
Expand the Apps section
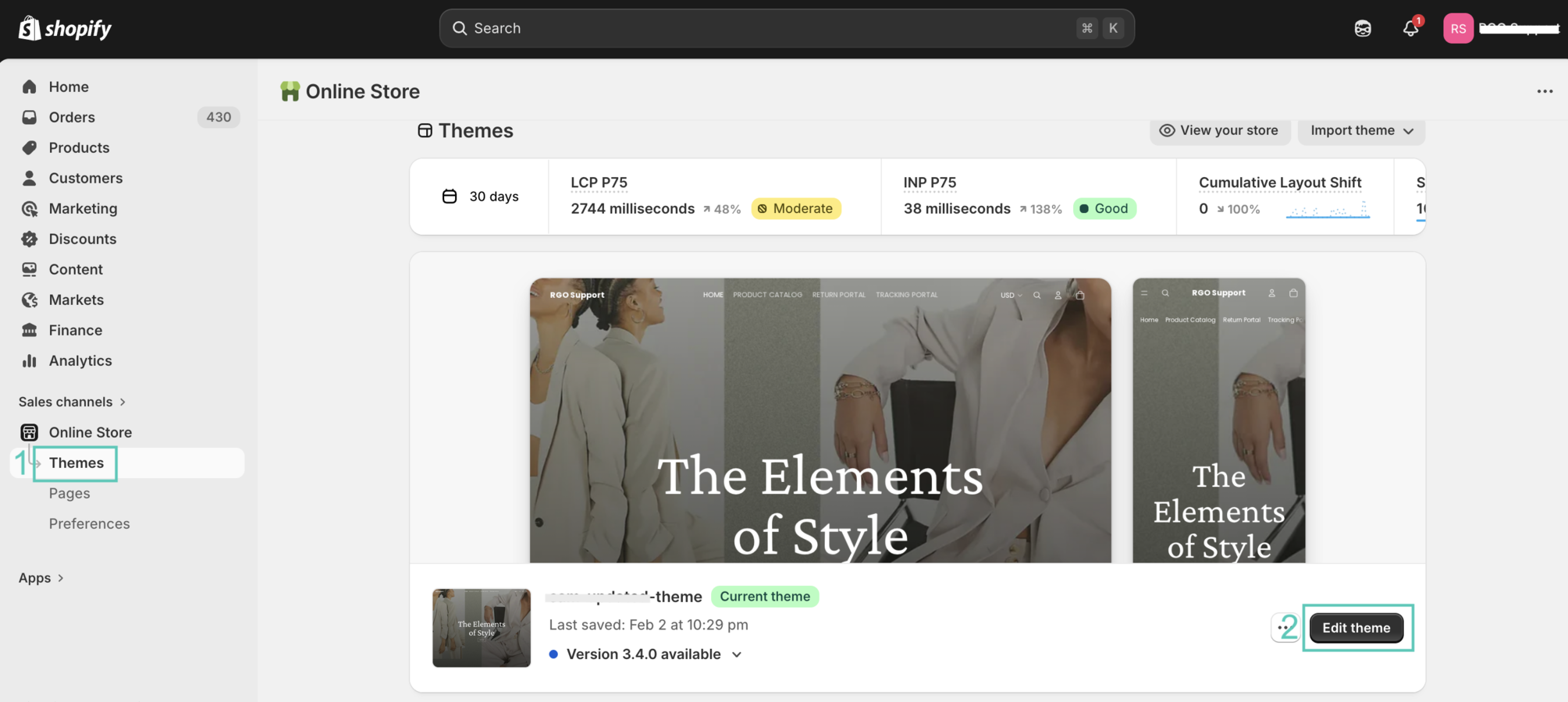click(41, 578)
